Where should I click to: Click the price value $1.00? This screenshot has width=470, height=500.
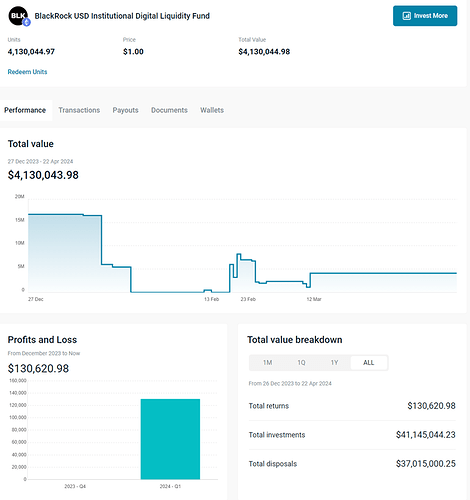pyautogui.click(x=133, y=52)
